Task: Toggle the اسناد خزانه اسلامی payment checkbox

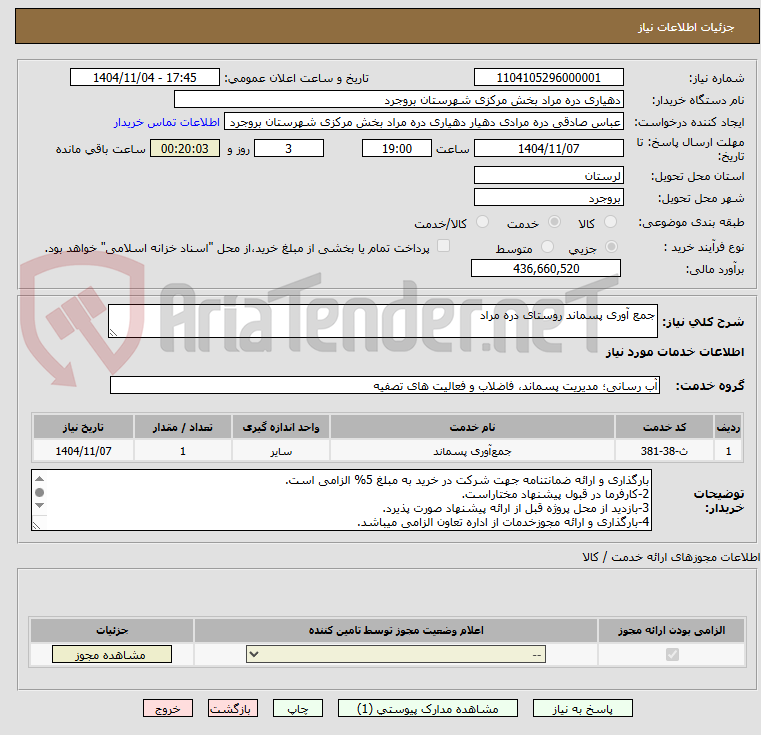Action: pos(443,246)
